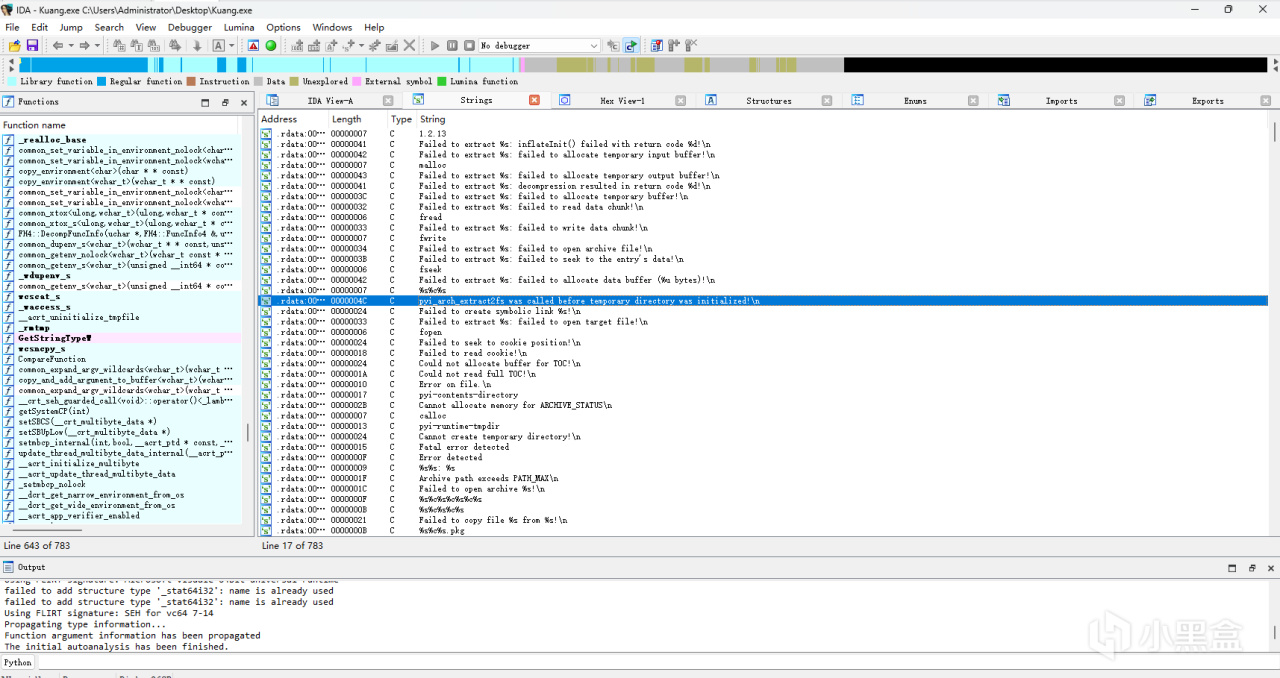Viewport: 1280px width, 678px height.
Task: Open the Edit menu
Action: click(x=39, y=27)
